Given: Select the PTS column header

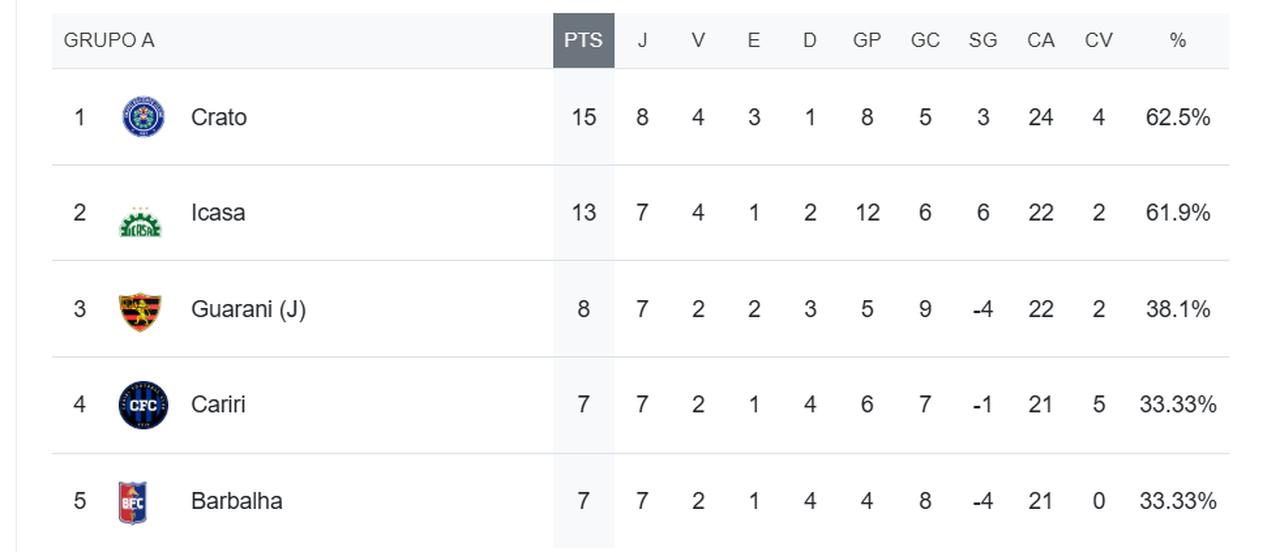Looking at the screenshot, I should click(x=584, y=40).
